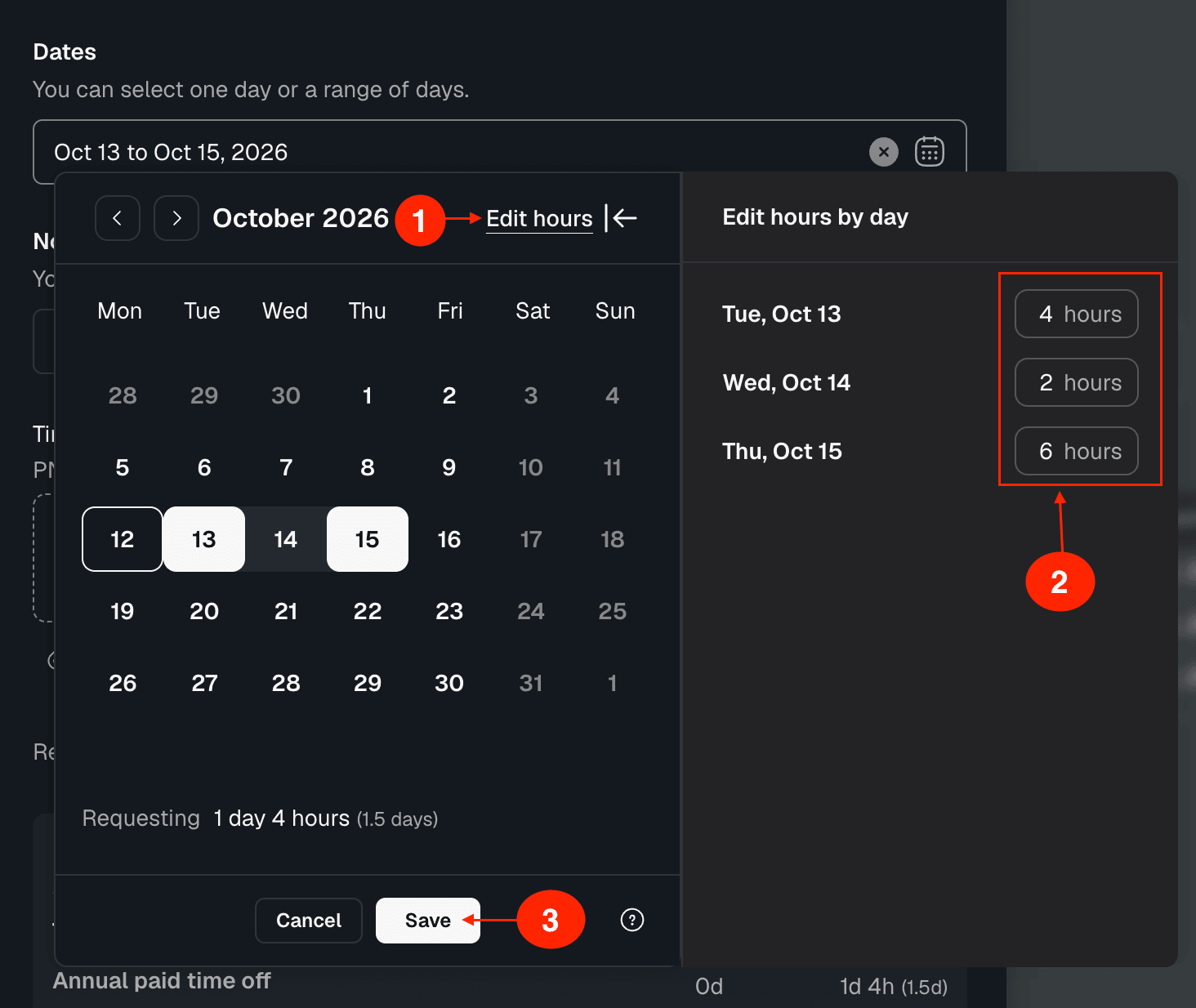
Task: Select October 21 on the calendar
Action: point(286,611)
